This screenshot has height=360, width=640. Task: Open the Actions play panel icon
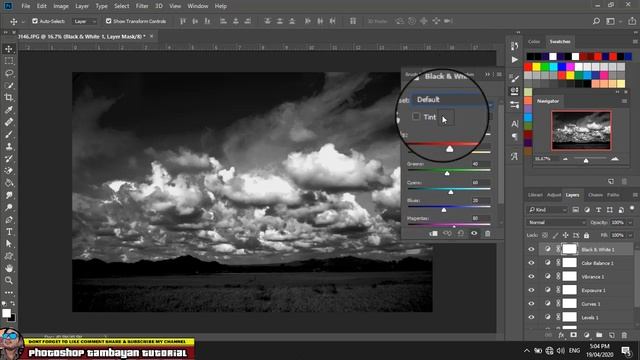click(x=514, y=60)
